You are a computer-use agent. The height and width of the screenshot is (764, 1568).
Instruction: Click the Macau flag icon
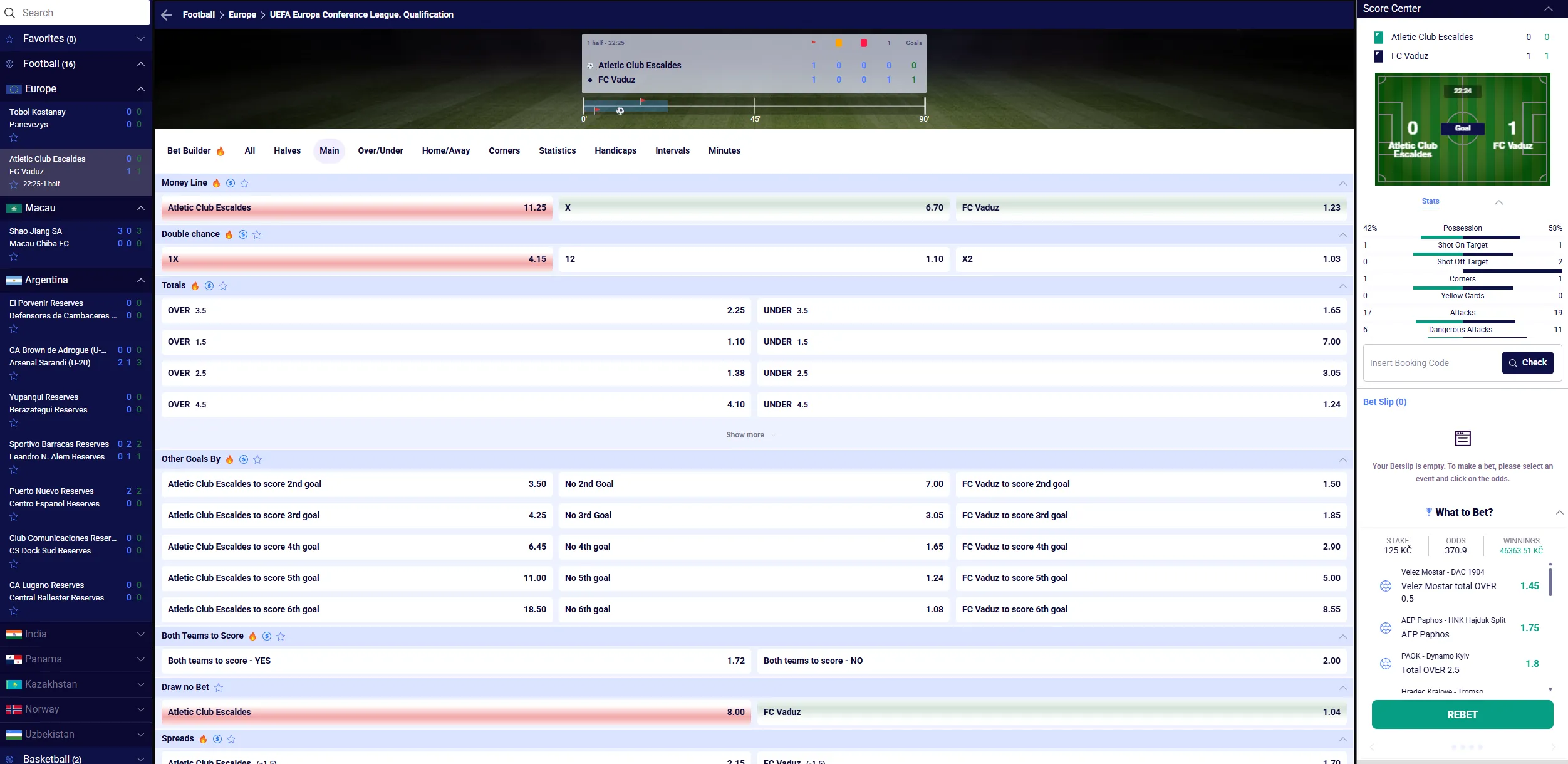coord(14,208)
